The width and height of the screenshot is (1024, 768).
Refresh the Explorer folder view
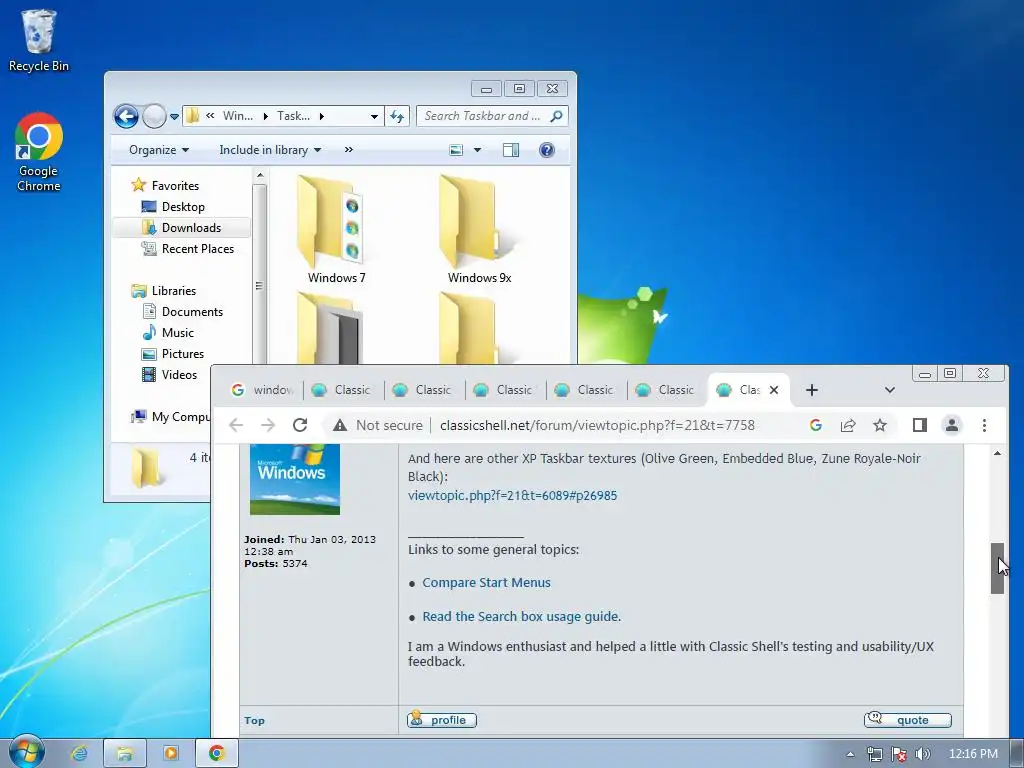tap(397, 116)
